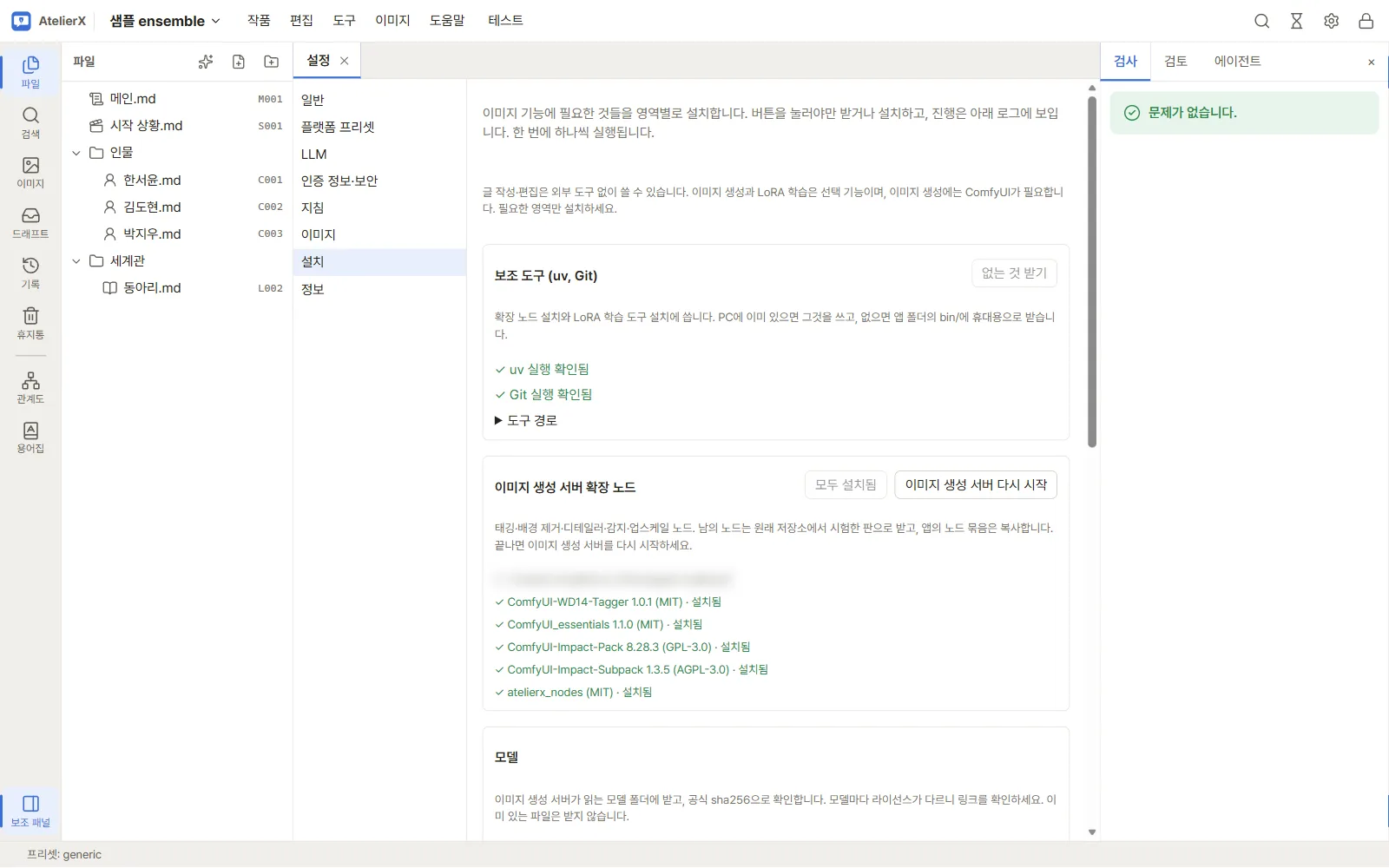Select the 검사 tab

[x=1125, y=61]
